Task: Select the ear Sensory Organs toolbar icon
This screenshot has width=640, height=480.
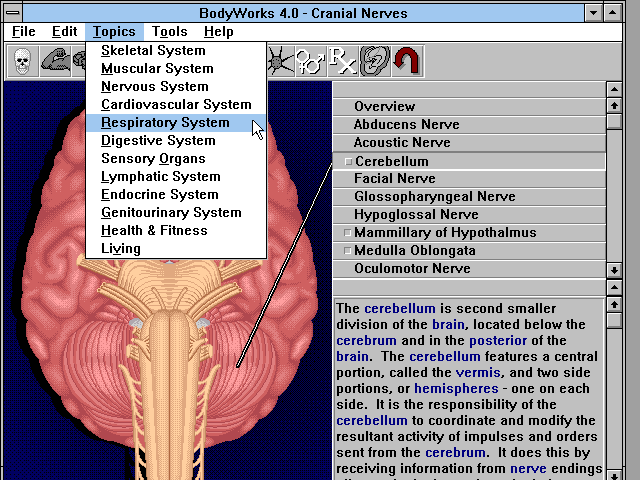Action: coord(375,62)
